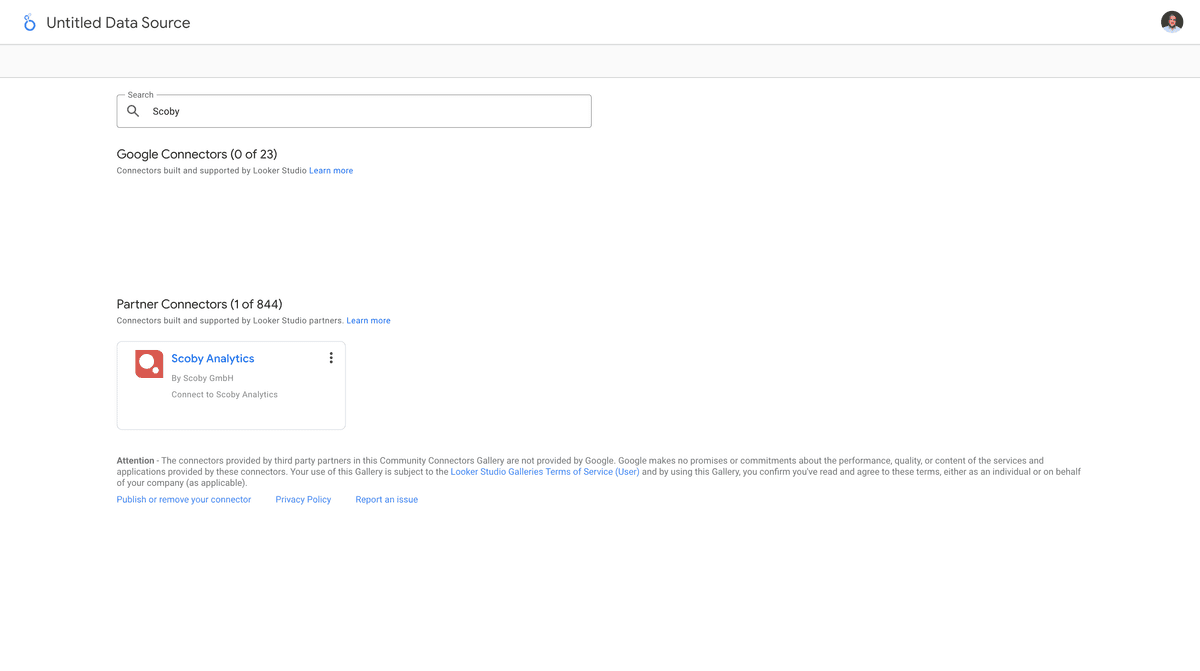
Task: Click the Untitled Data Source title
Action: click(118, 22)
